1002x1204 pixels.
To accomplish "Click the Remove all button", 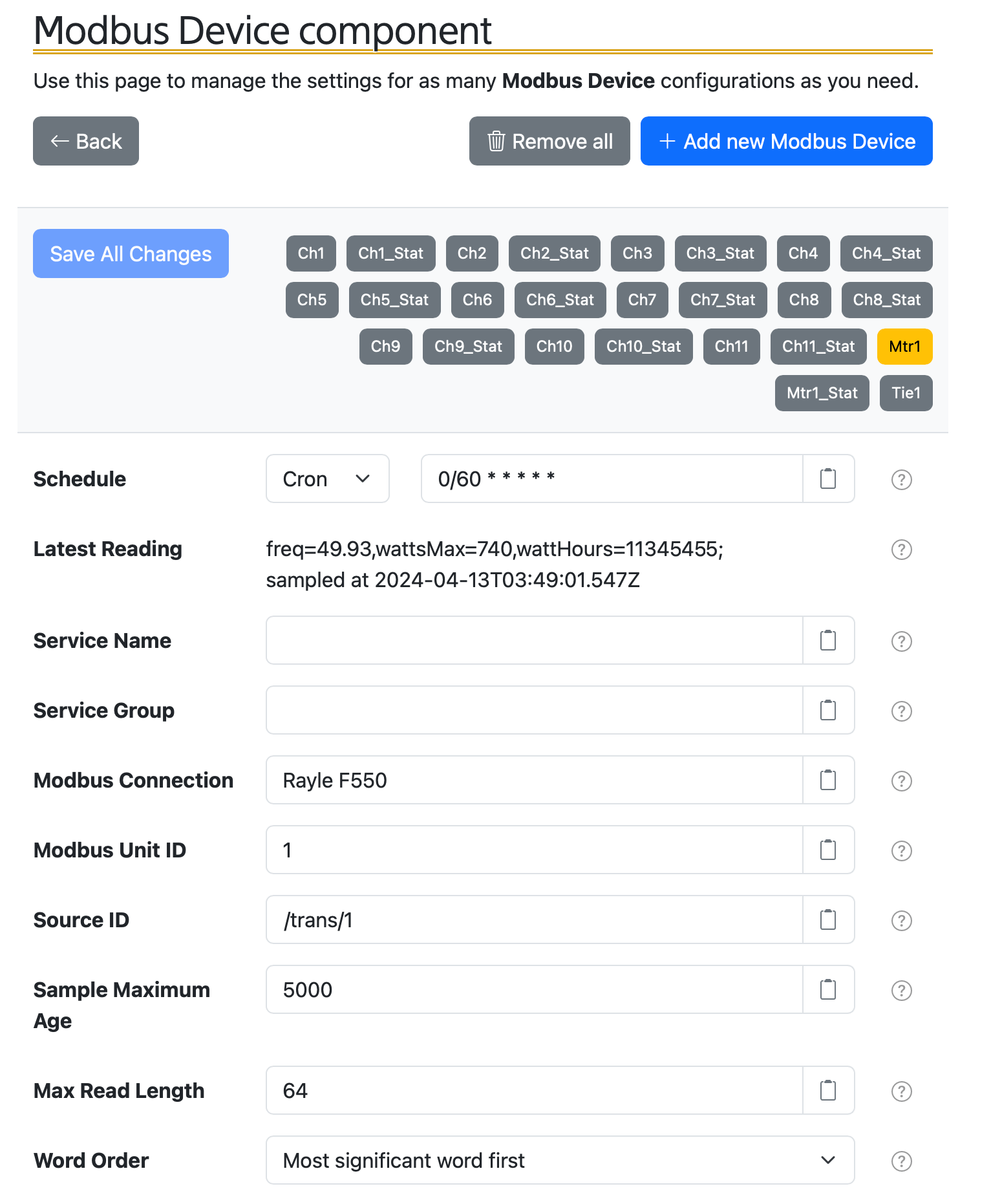I will tap(549, 141).
